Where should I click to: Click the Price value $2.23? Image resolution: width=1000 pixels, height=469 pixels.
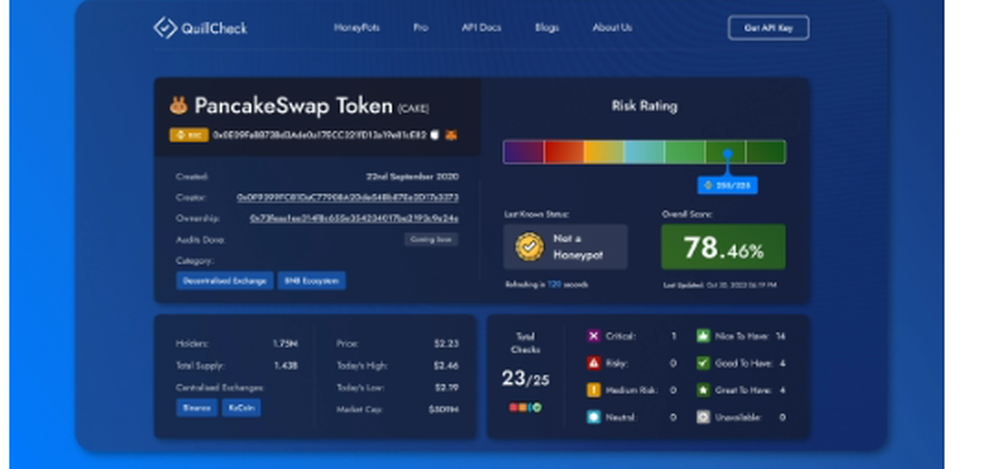point(446,343)
